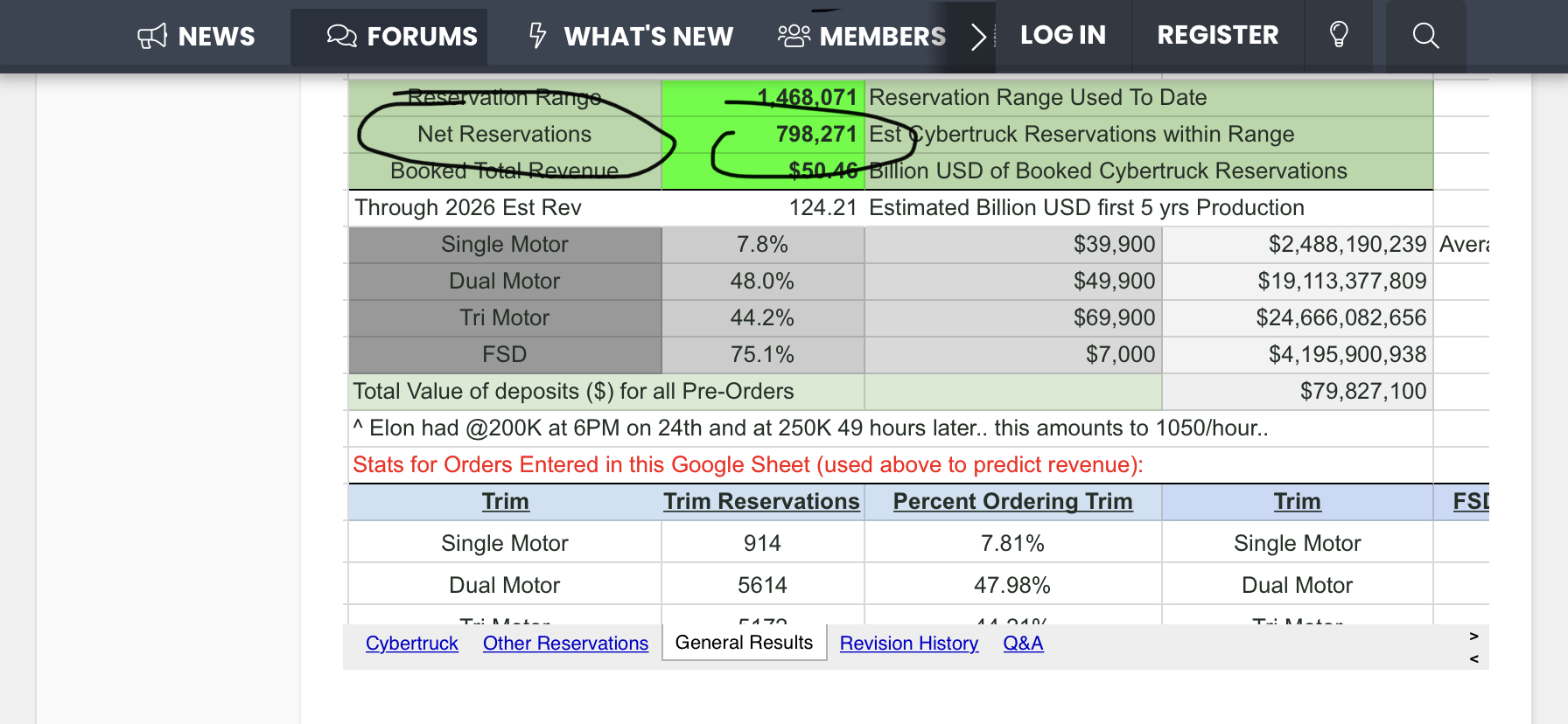Open the Revision History sheet tab
Screen dimensions: 1568x724
coord(909,644)
